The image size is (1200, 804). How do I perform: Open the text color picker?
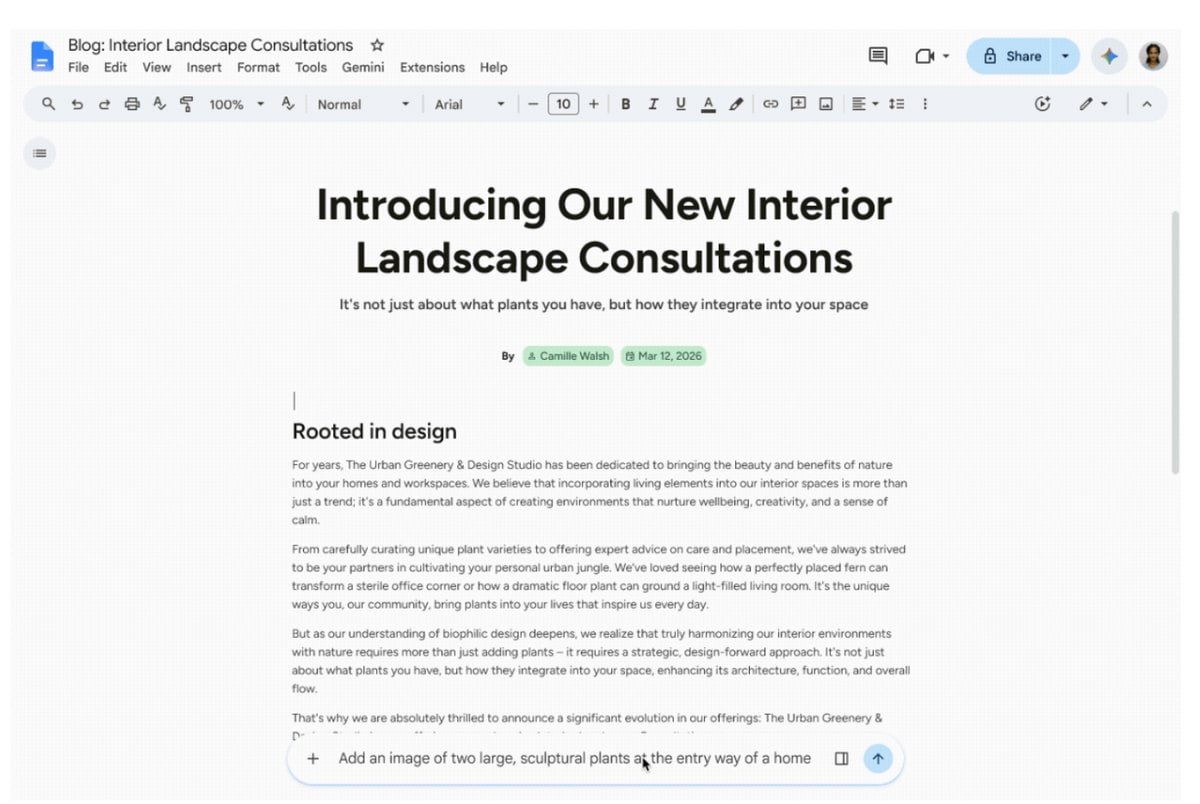click(x=708, y=104)
